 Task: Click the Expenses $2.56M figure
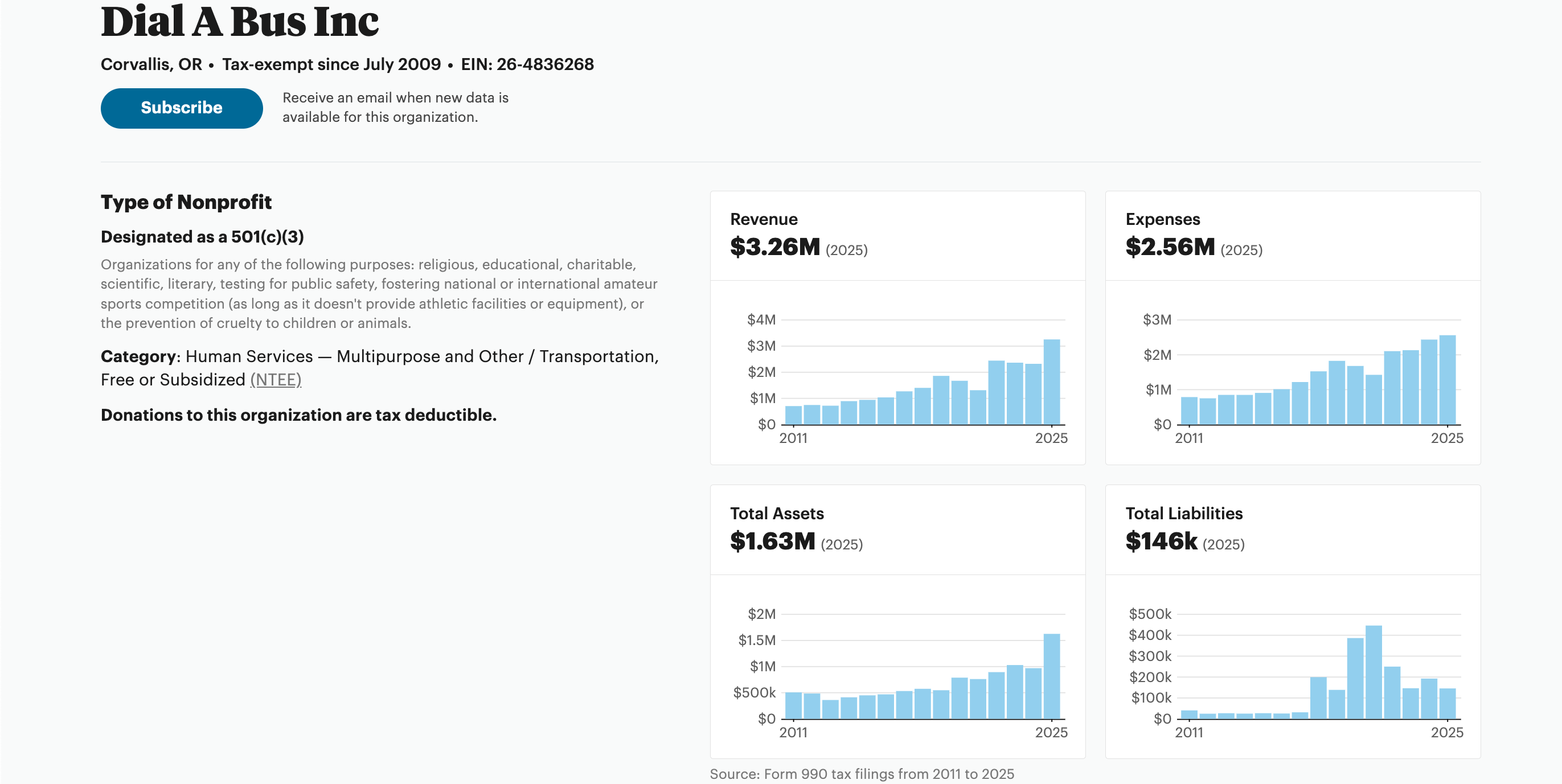click(1170, 247)
